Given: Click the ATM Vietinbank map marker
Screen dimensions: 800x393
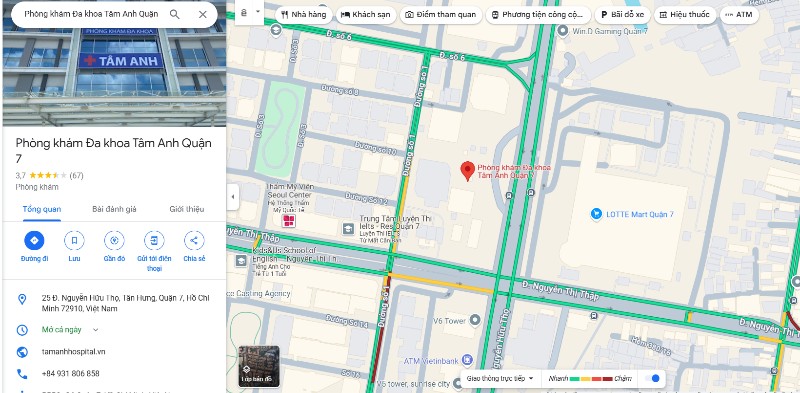Looking at the screenshot, I should pyautogui.click(x=466, y=360).
